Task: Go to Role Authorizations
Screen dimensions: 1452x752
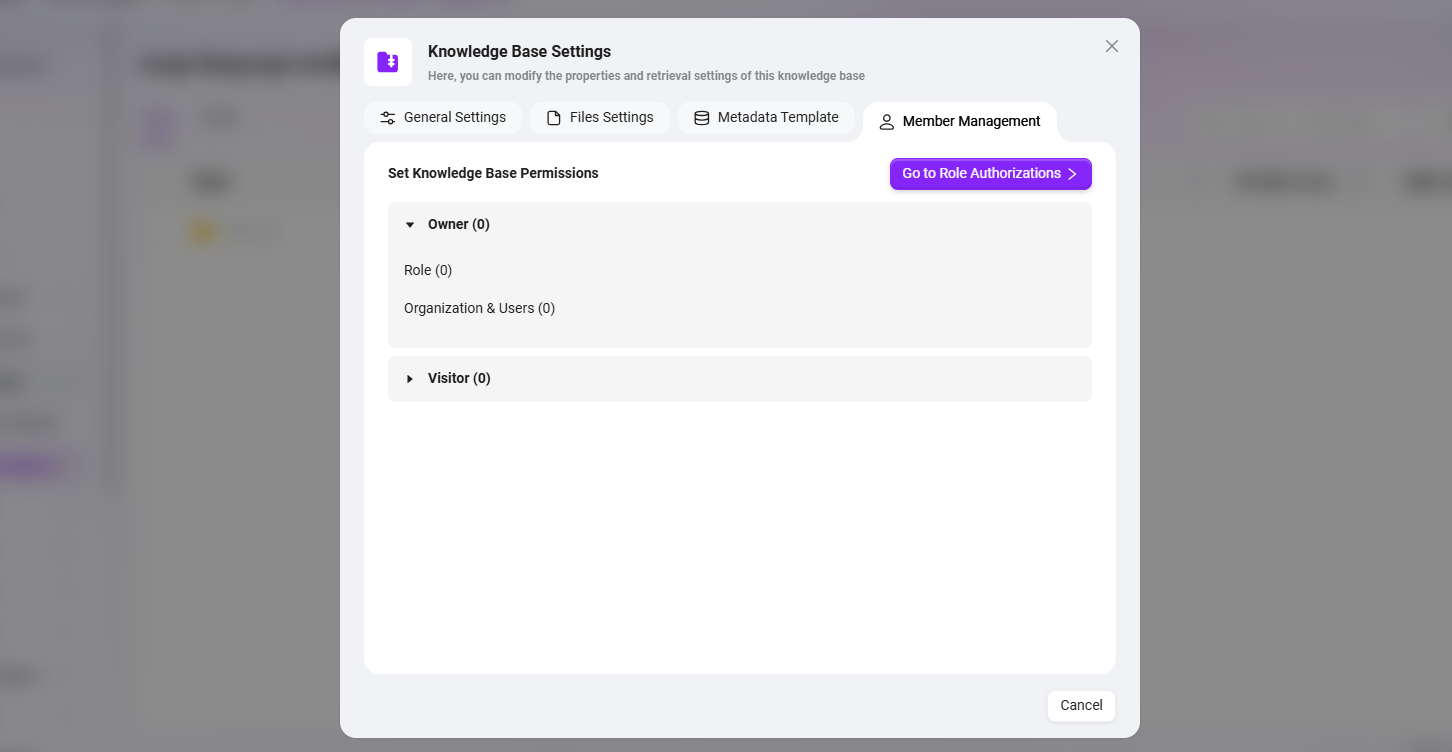Action: pyautogui.click(x=981, y=174)
